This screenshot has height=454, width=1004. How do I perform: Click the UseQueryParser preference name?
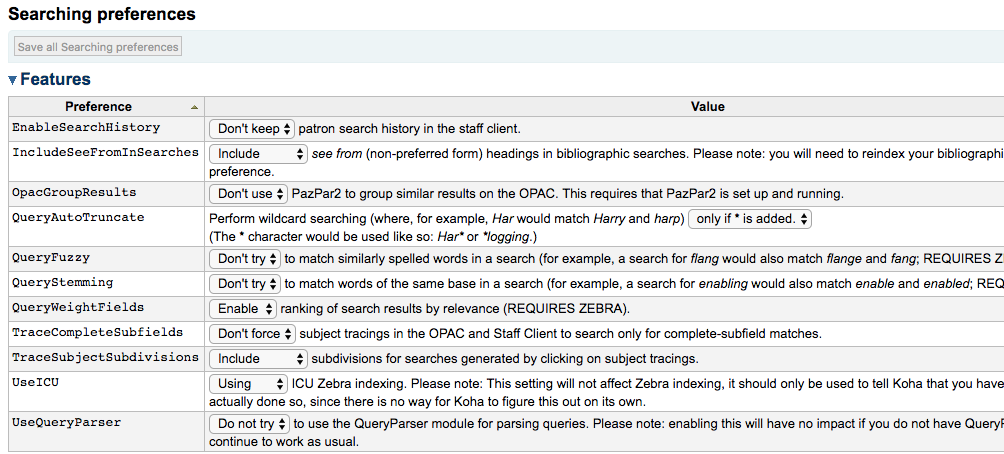67,423
